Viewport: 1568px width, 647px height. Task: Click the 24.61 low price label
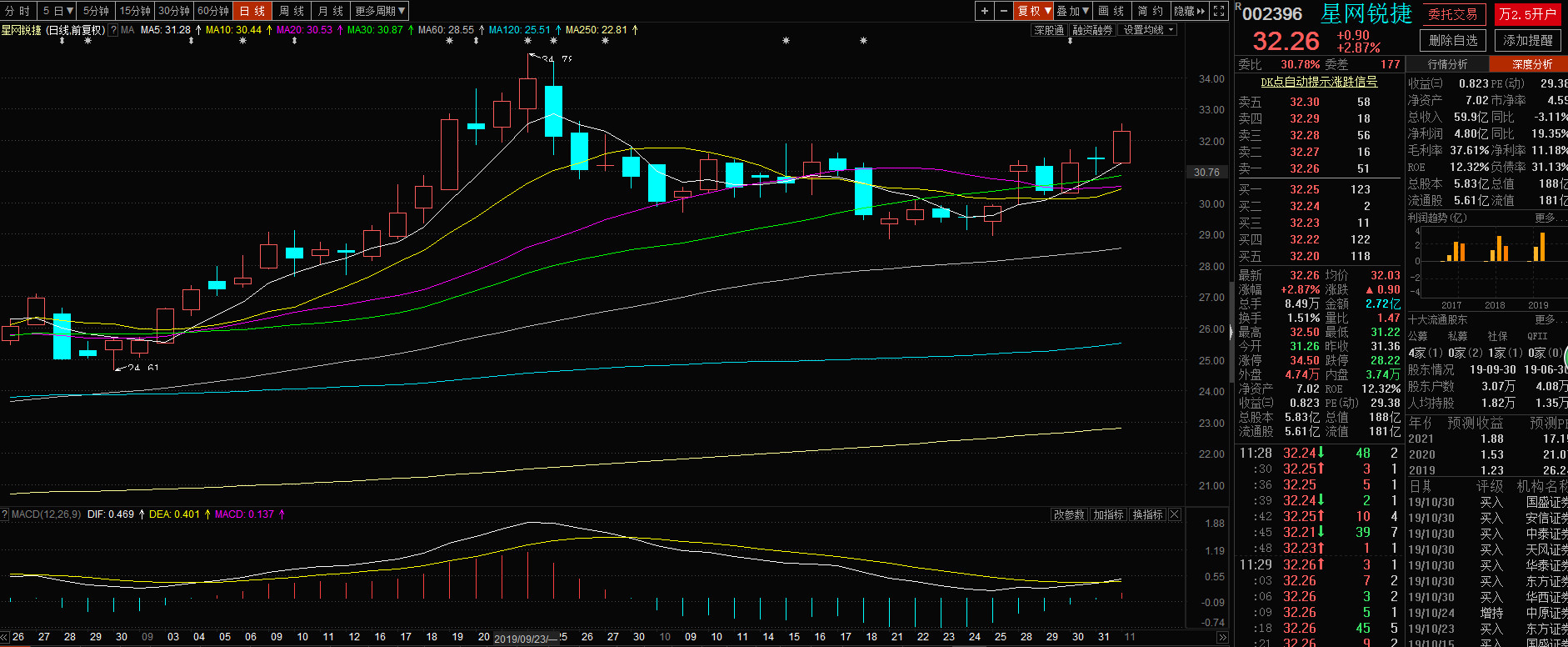[142, 367]
